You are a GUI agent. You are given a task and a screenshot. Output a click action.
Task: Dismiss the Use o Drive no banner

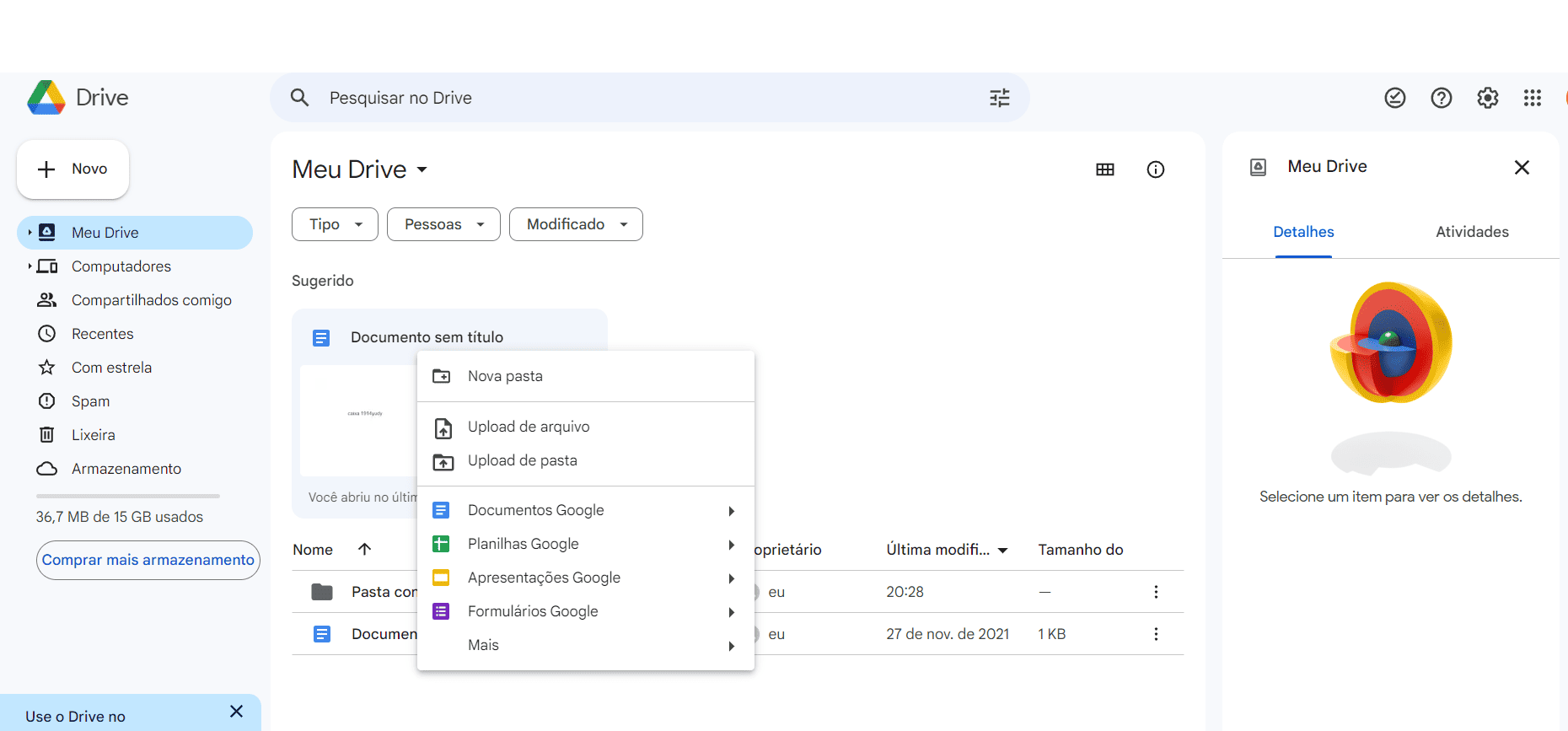click(x=237, y=712)
